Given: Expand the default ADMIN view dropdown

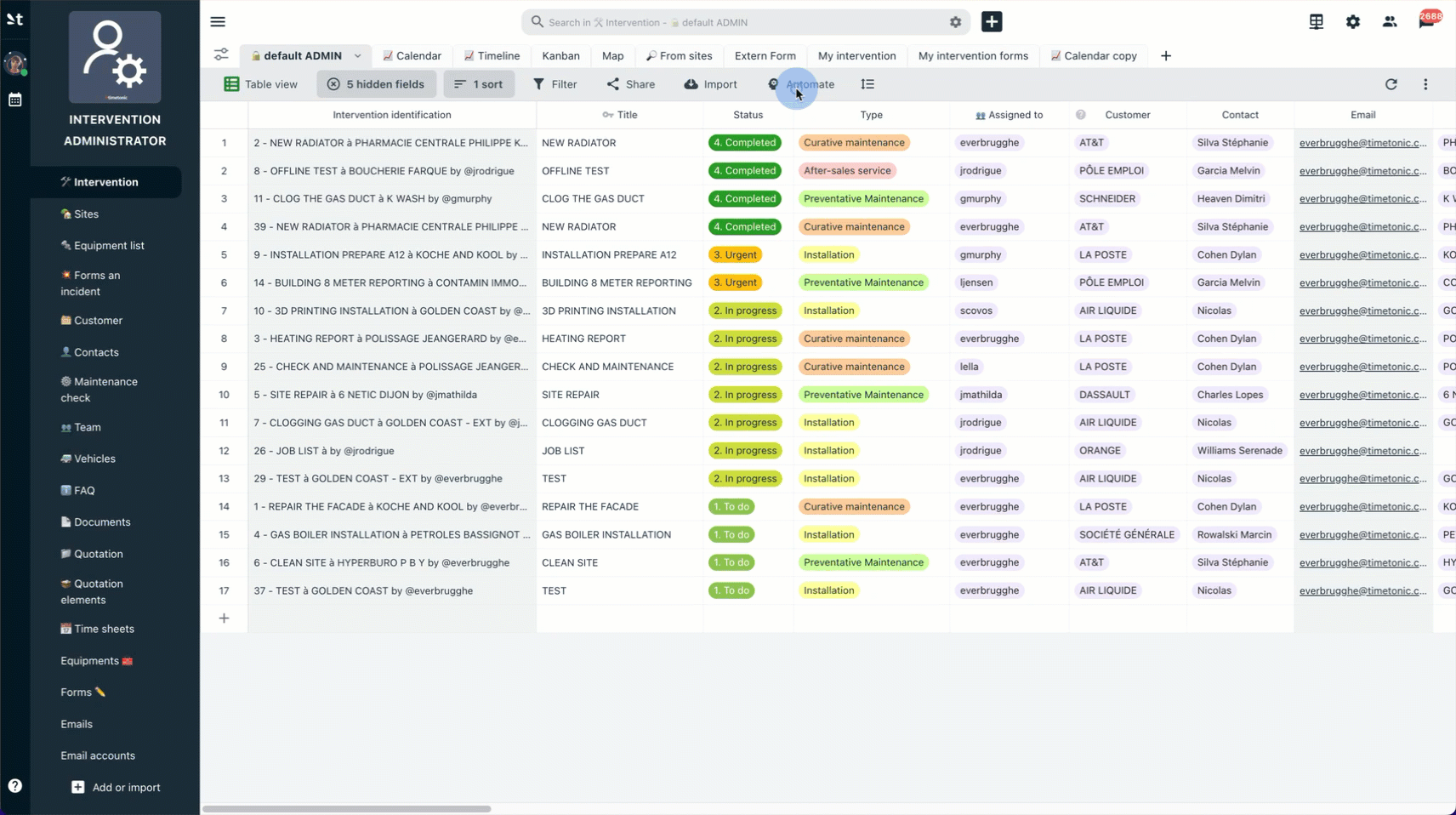Looking at the screenshot, I should coord(357,56).
